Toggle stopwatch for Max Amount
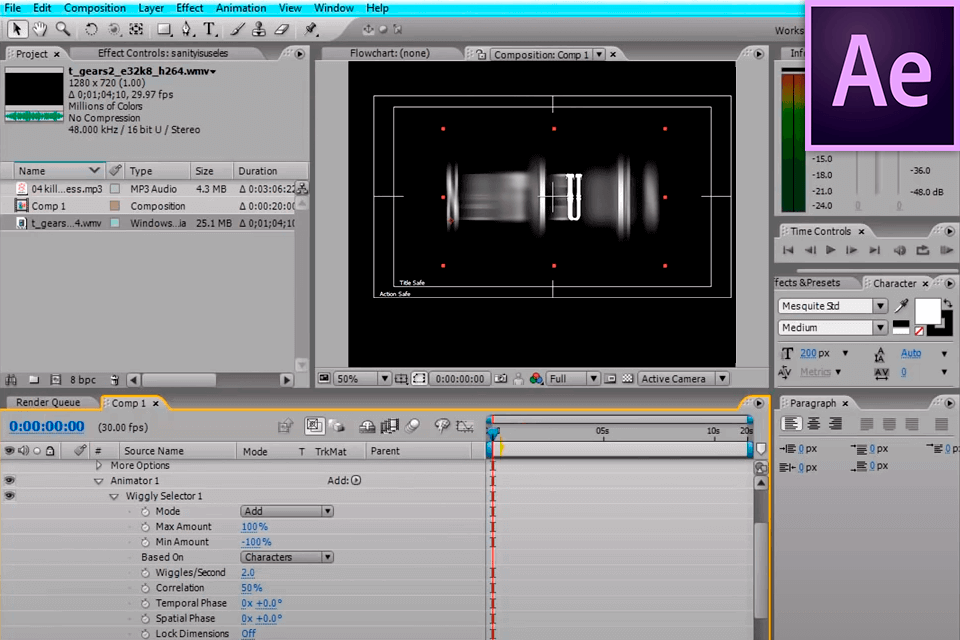This screenshot has width=960, height=640. pos(145,527)
